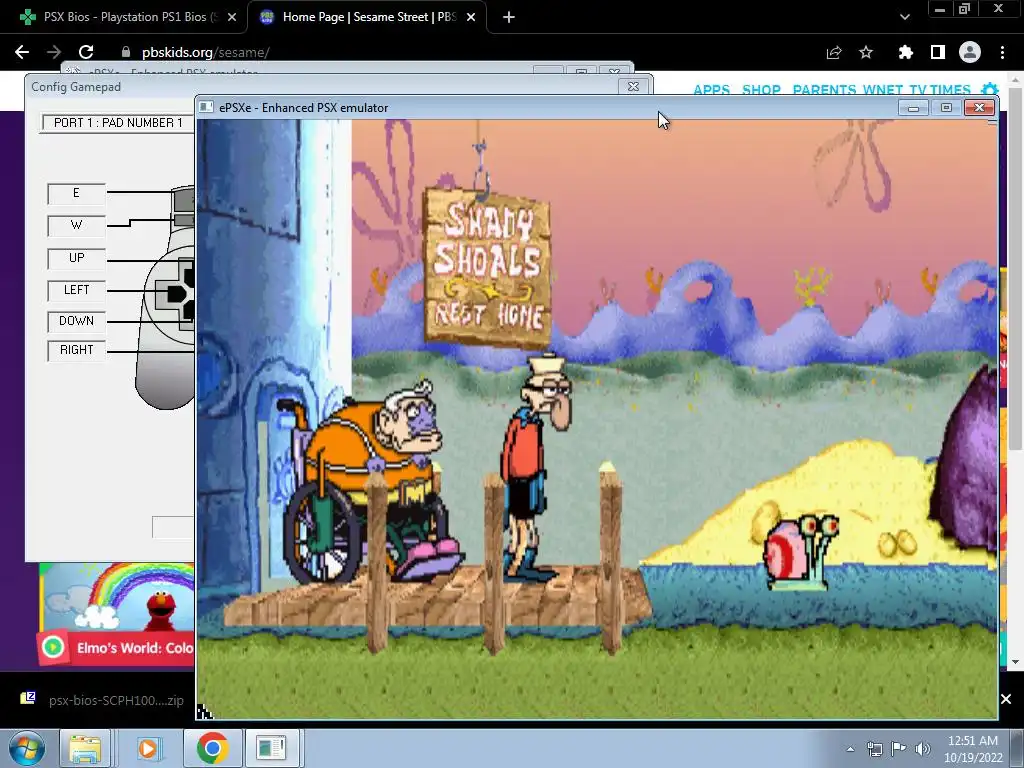Click the PBS settings gear icon
This screenshot has width=1024, height=768.
tap(990, 90)
